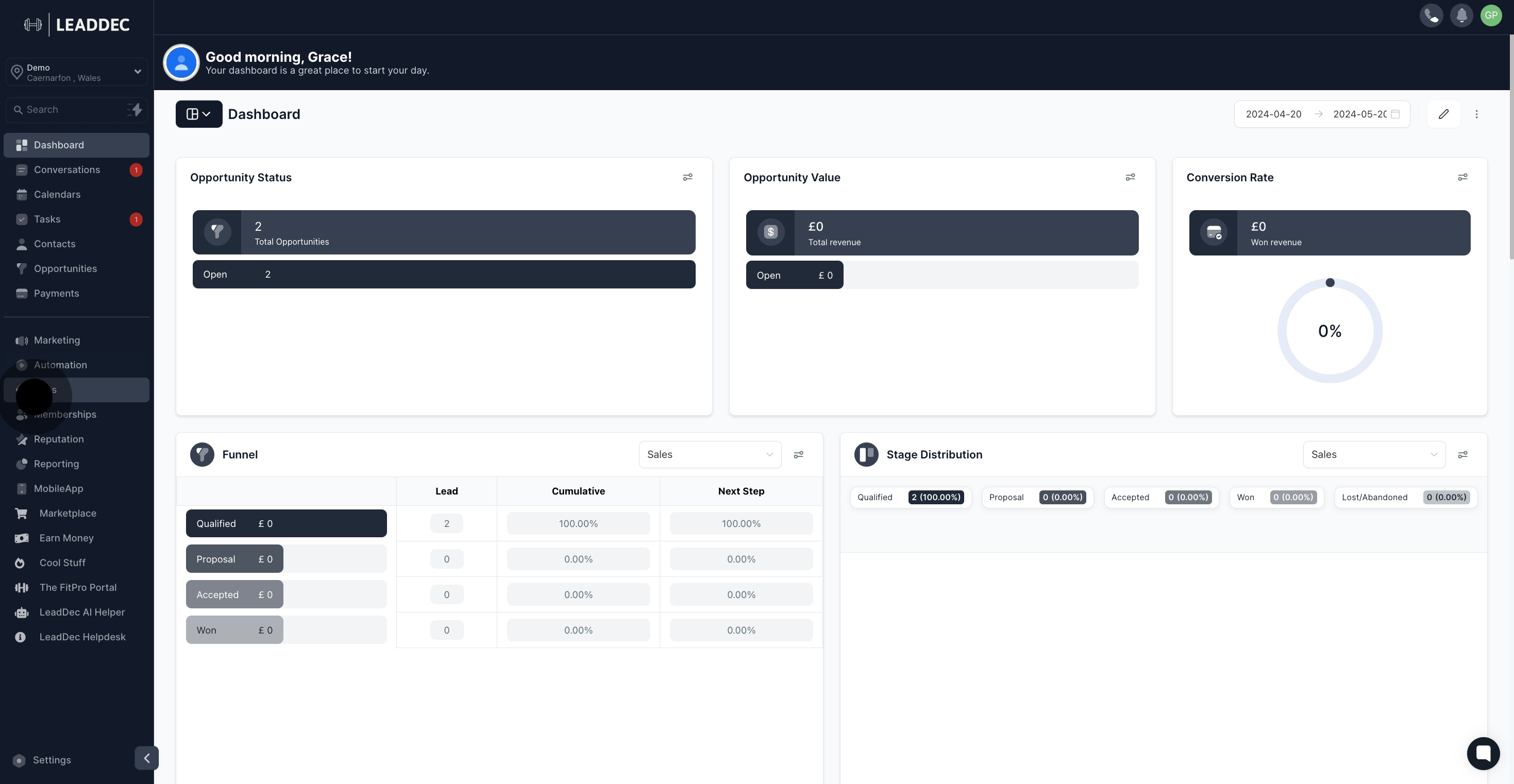Click the GP user avatar

pos(1491,16)
